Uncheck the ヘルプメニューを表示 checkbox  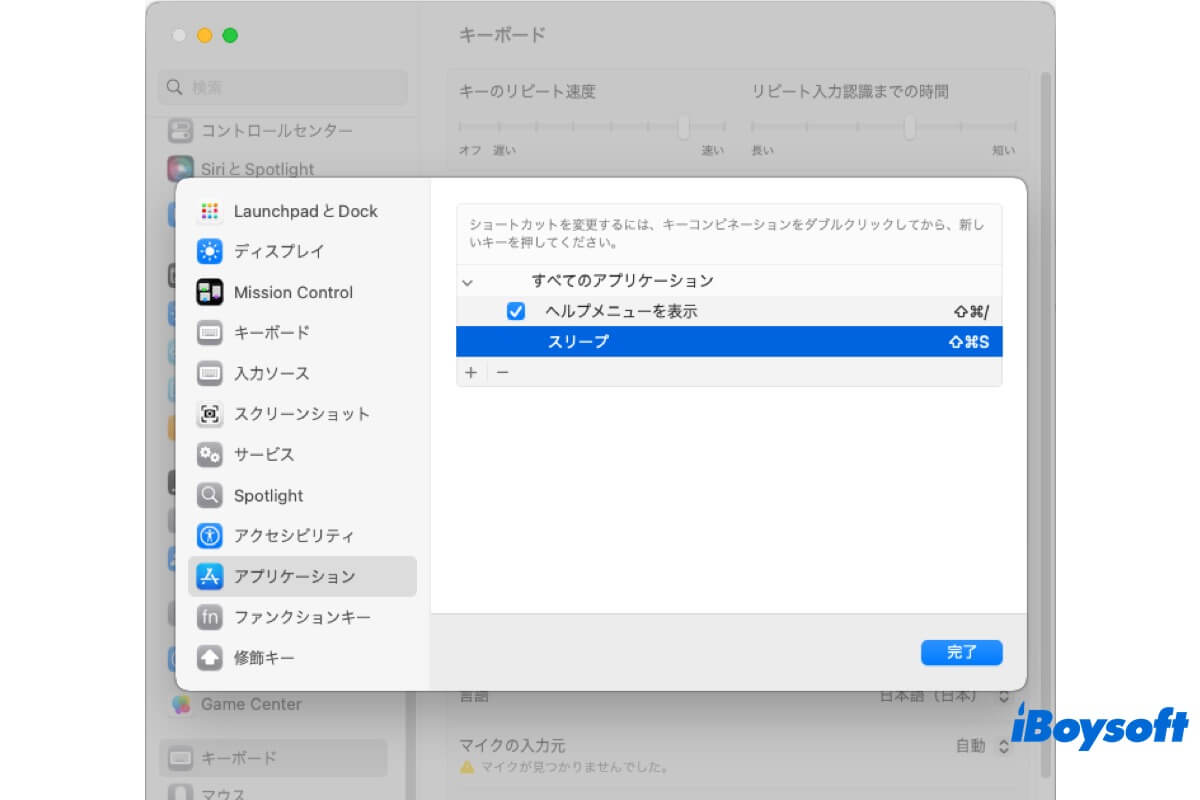(x=516, y=312)
